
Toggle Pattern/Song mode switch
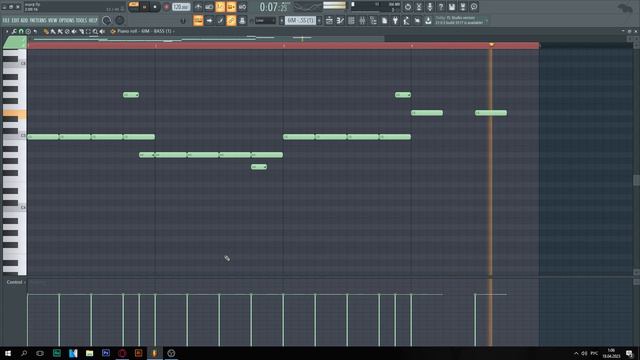coord(133,6)
